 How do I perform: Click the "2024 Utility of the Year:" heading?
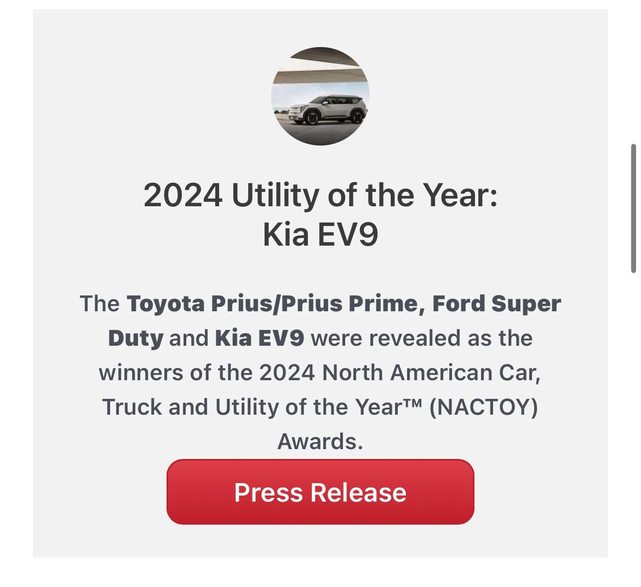(320, 194)
